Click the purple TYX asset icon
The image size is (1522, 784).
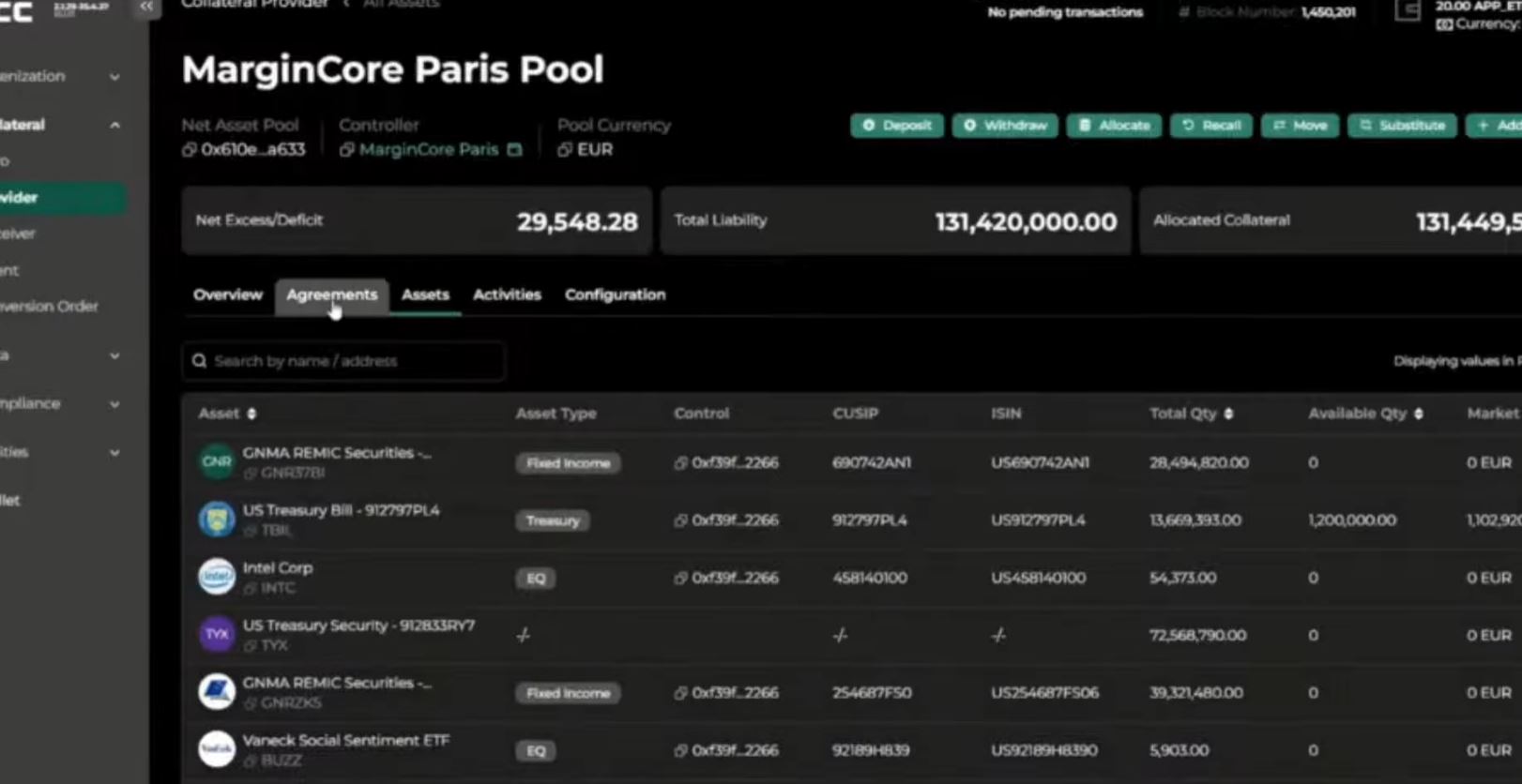coord(217,634)
